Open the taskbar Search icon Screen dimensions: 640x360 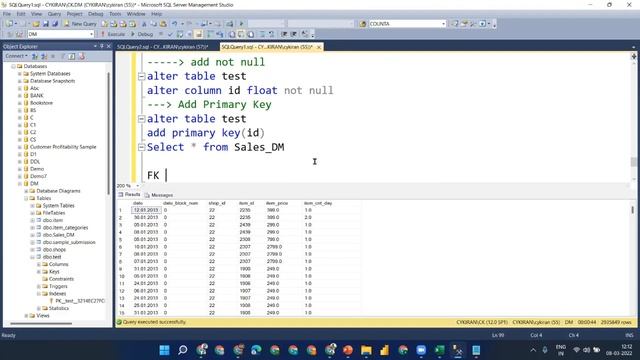coord(183,350)
